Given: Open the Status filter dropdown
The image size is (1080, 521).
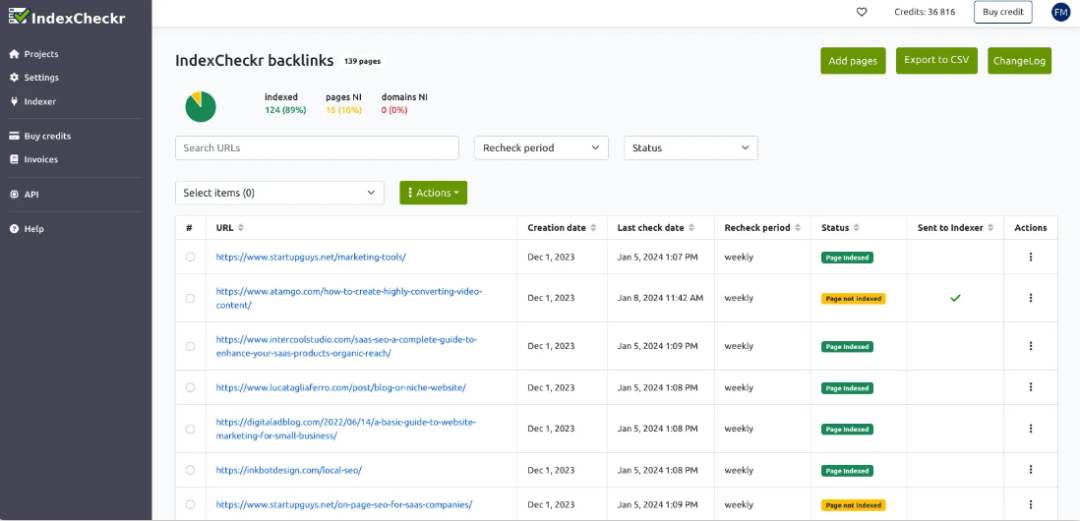Looking at the screenshot, I should pos(690,148).
